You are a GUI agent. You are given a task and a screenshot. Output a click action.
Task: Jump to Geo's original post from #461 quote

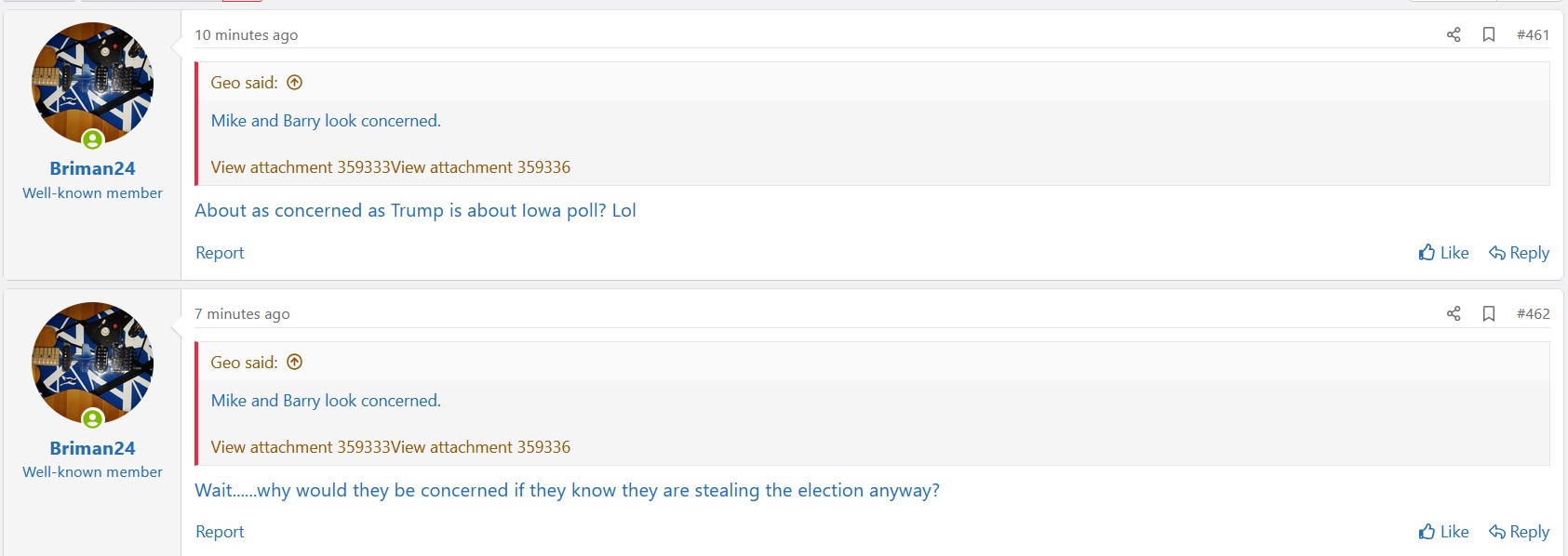(295, 82)
